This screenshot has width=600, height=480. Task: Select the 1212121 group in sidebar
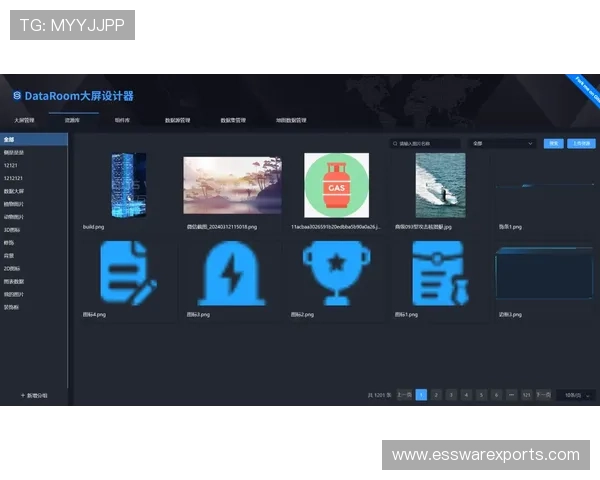coord(34,178)
